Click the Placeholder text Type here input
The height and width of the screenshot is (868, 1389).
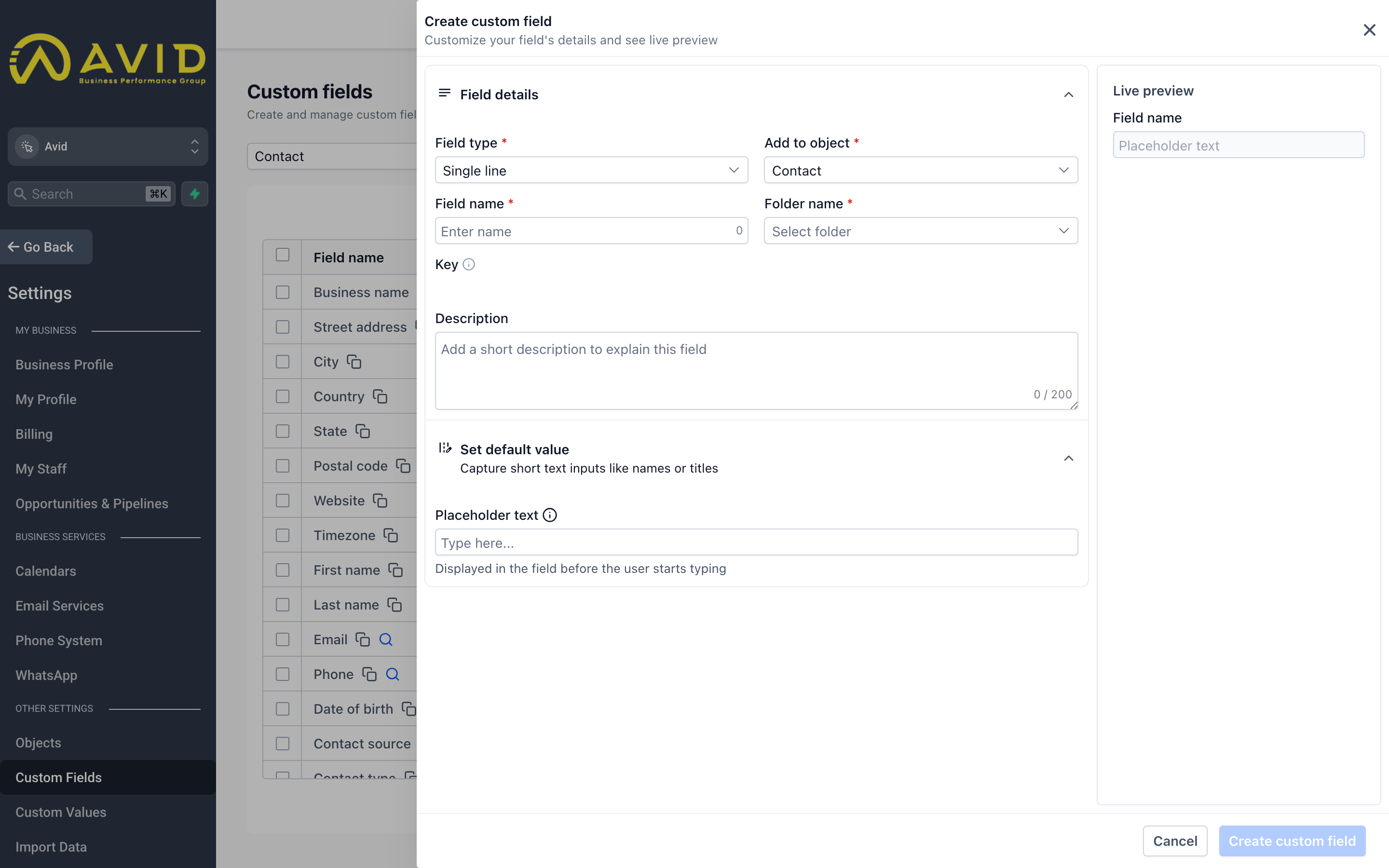(756, 542)
